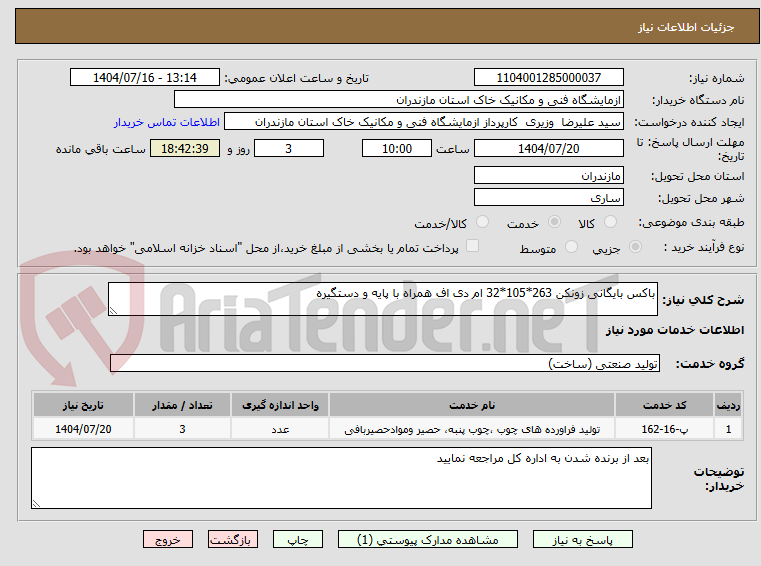Viewport: 761px width, 566px height.
Task: Click the بازگشت back button
Action: click(232, 539)
